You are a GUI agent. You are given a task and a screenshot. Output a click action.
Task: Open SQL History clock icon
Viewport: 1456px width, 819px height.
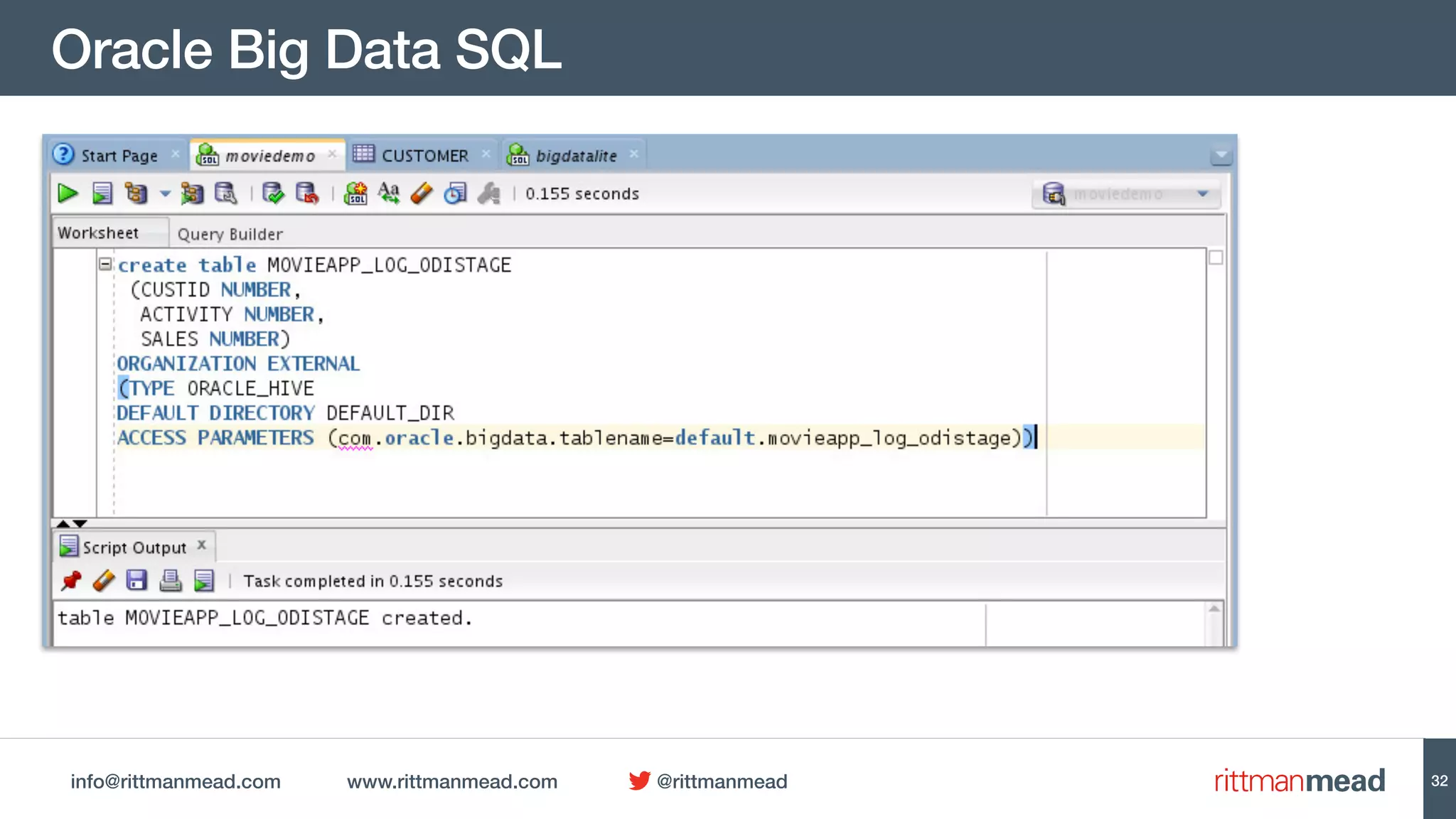pos(455,193)
